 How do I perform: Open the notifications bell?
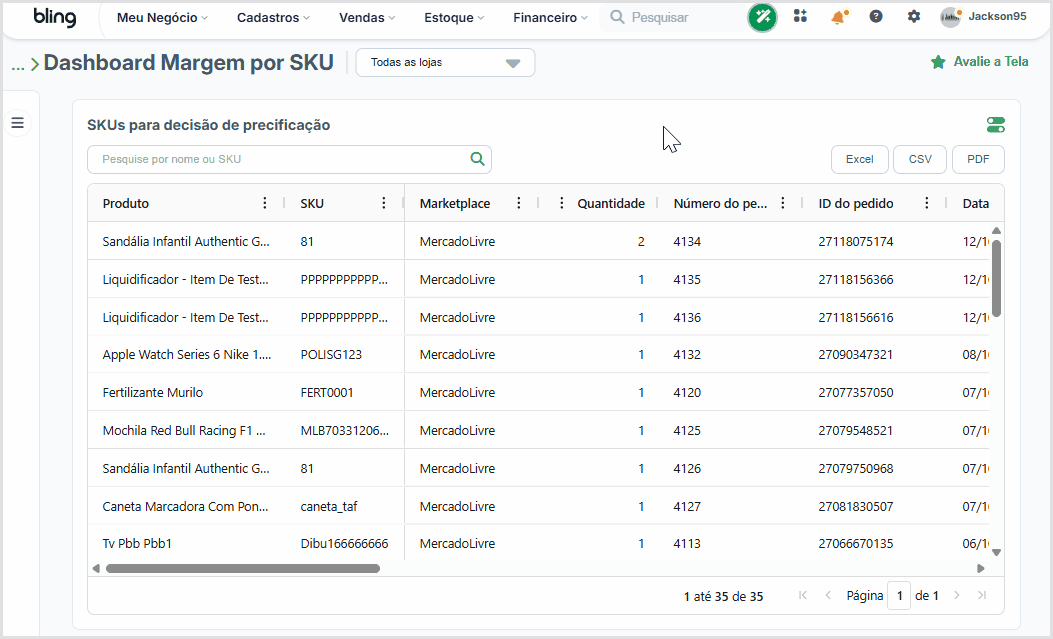(839, 17)
